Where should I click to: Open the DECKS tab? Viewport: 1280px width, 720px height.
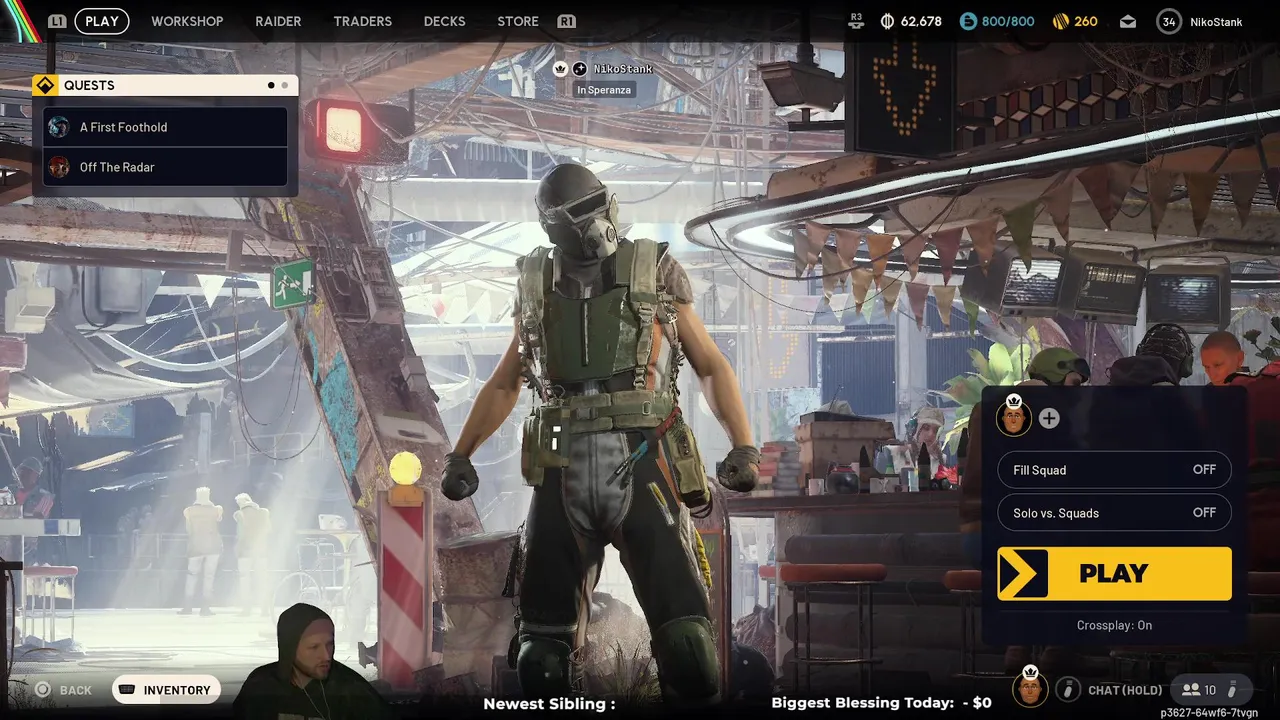coord(444,21)
